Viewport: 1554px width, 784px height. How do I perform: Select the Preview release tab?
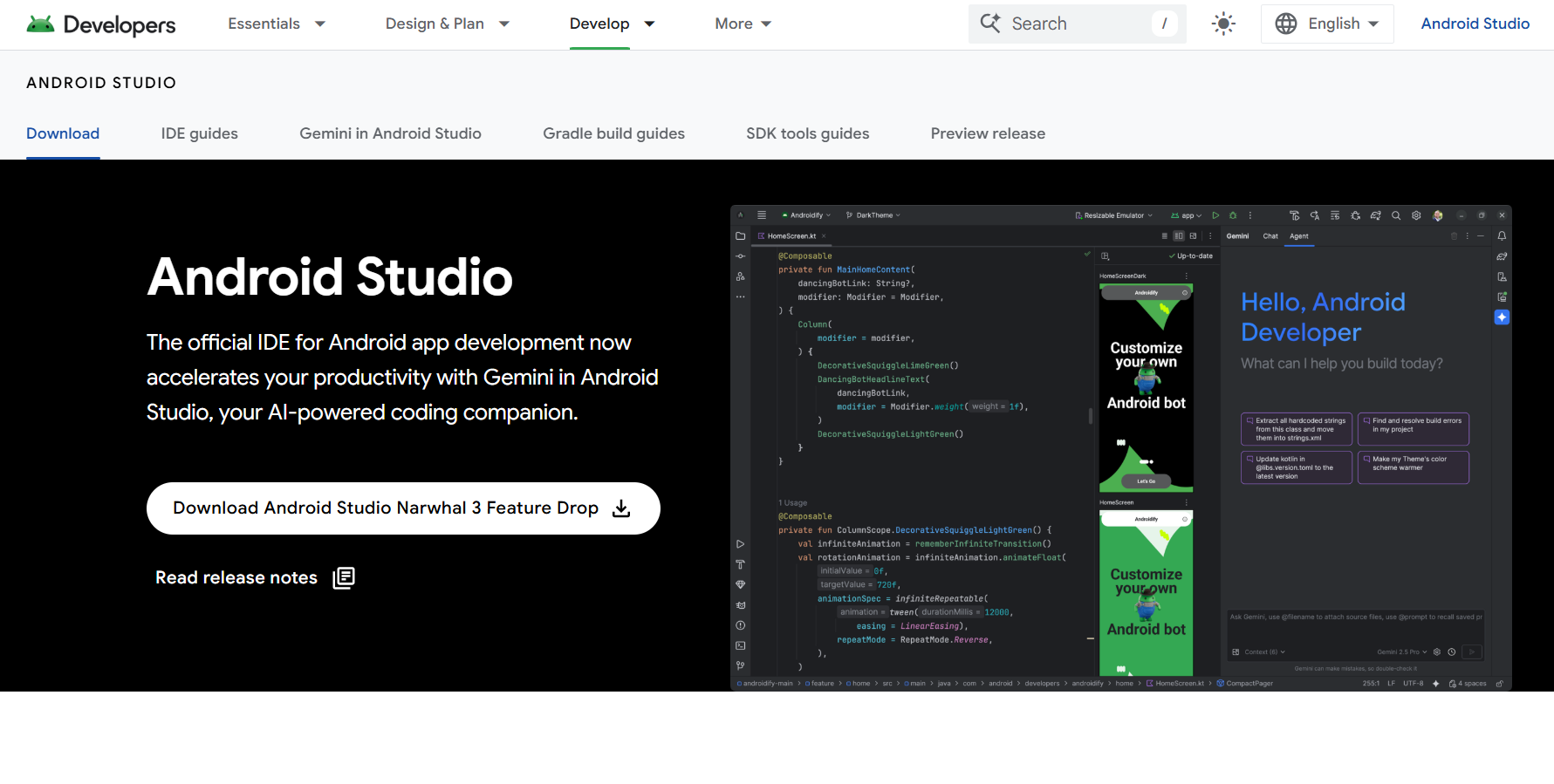(988, 133)
